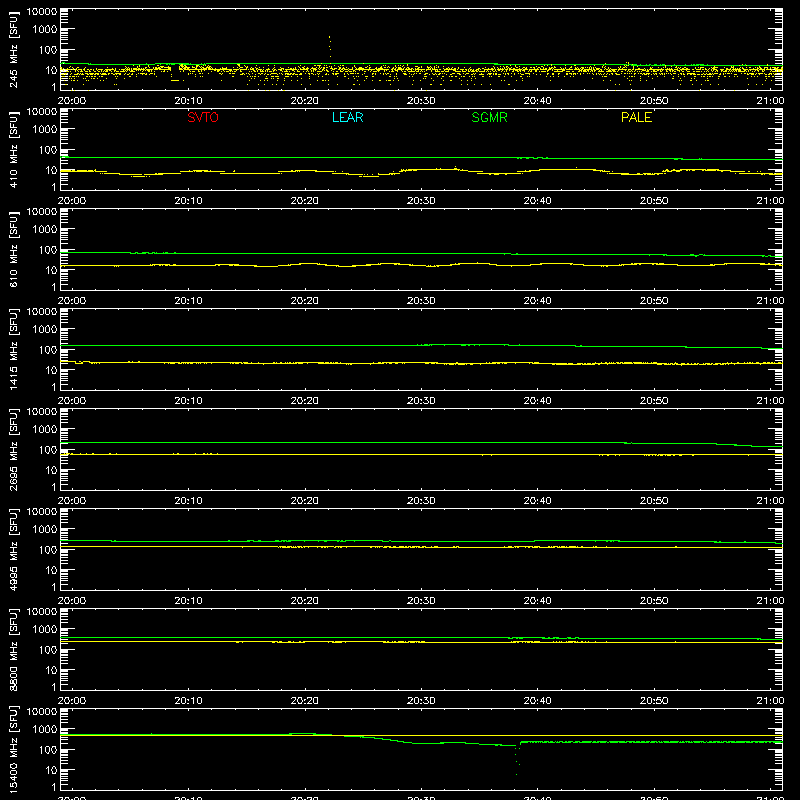Viewport: 800px width, 800px height.
Task: Click 20:10 time label under 610 MHz panel
Action: pos(188,301)
